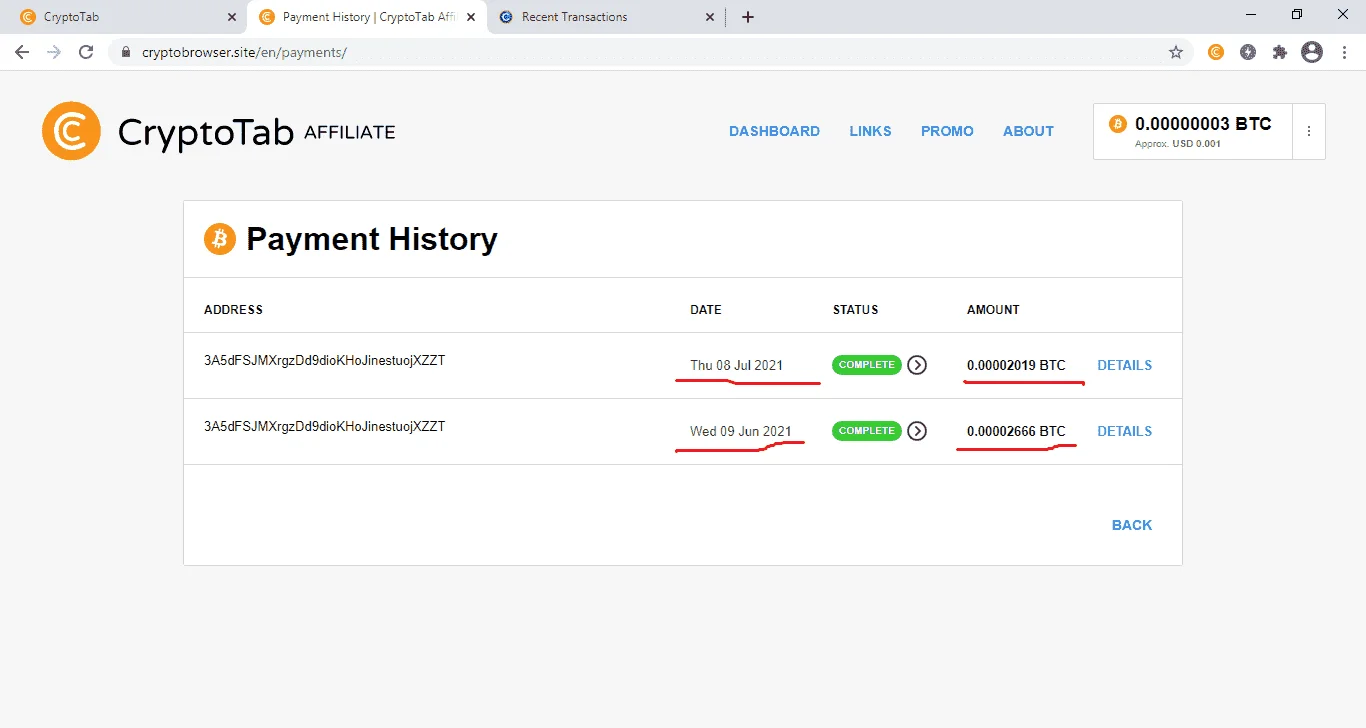
Task: Click COMPLETE badge for 09 Jun payment
Action: tap(866, 431)
